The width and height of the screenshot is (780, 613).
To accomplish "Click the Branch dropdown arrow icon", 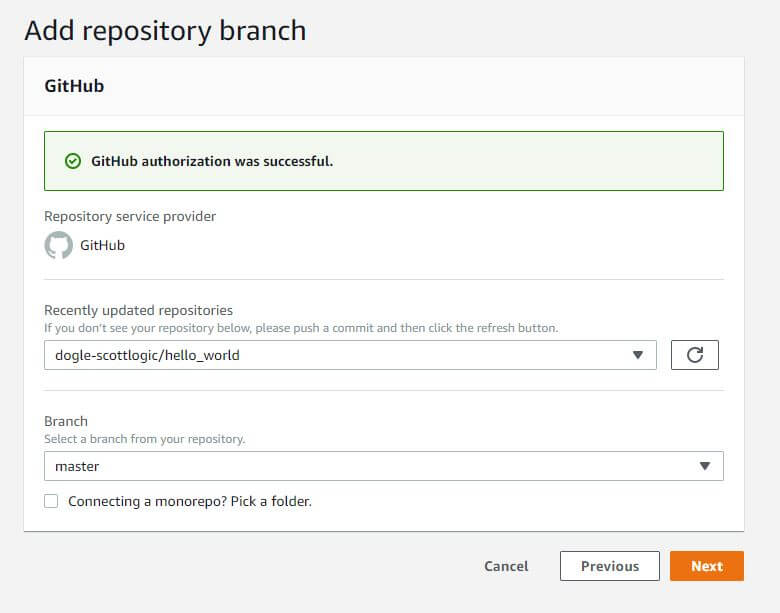I will [x=705, y=466].
